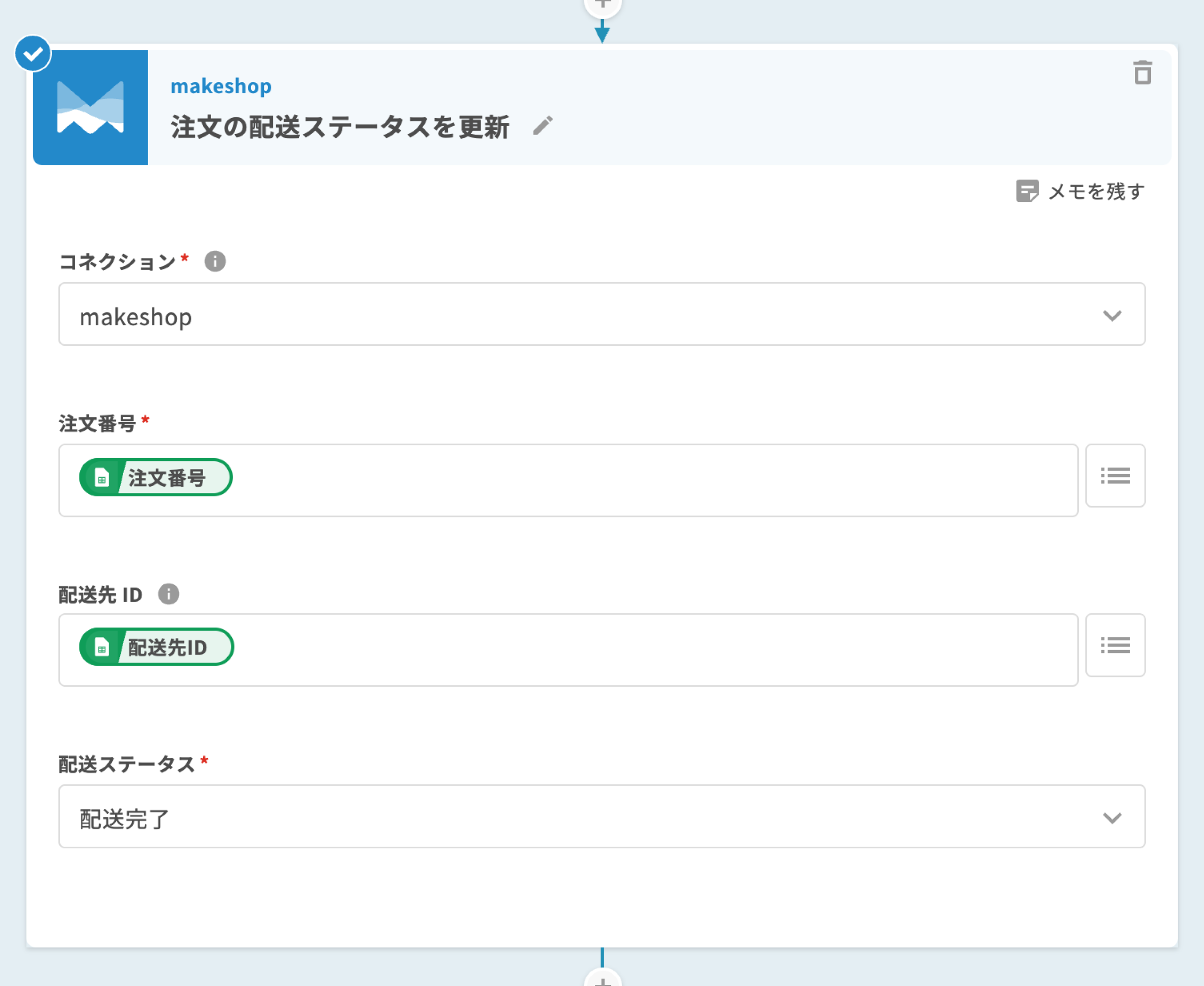Viewport: 1204px width, 986px height.
Task: Add step with top plus button
Action: coord(602,6)
